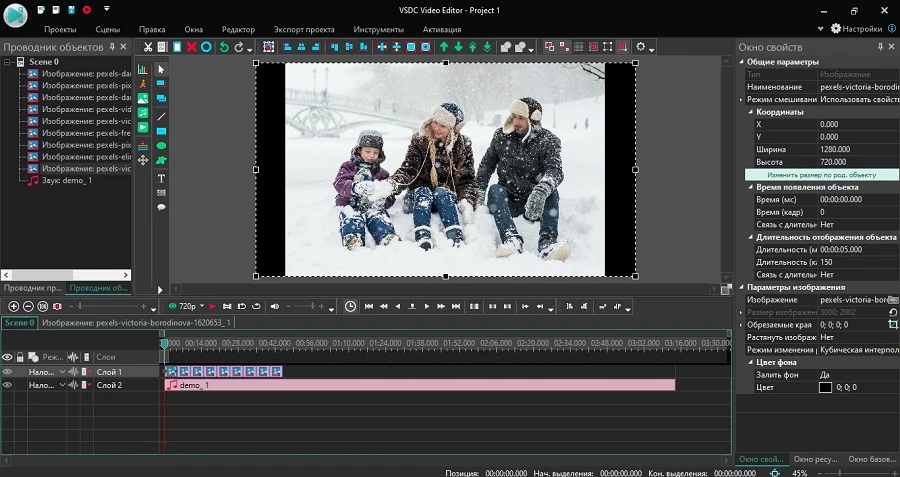Click the timeline Play button

(x=426, y=307)
